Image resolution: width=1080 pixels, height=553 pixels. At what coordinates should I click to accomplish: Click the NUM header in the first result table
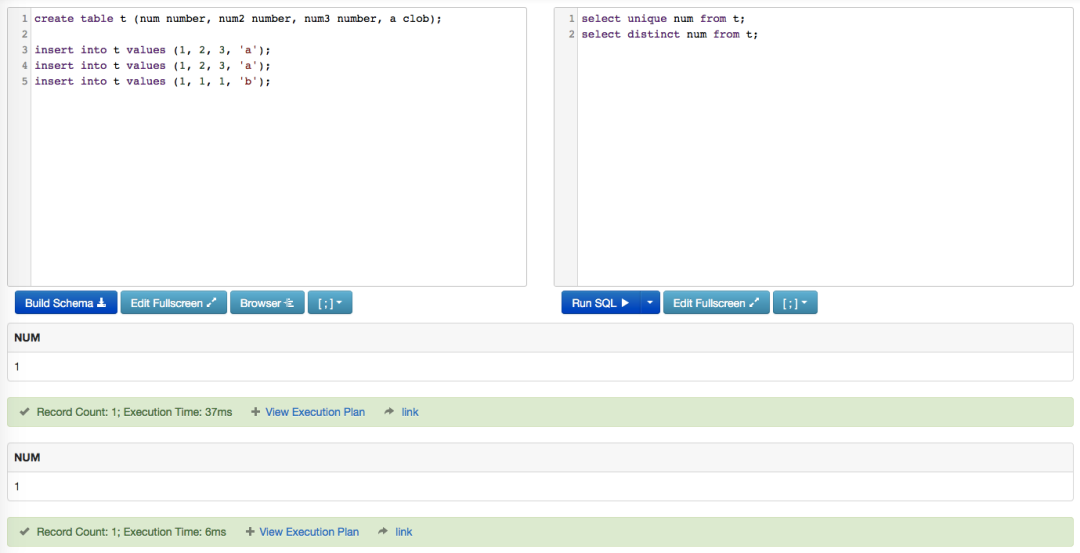tap(27, 338)
